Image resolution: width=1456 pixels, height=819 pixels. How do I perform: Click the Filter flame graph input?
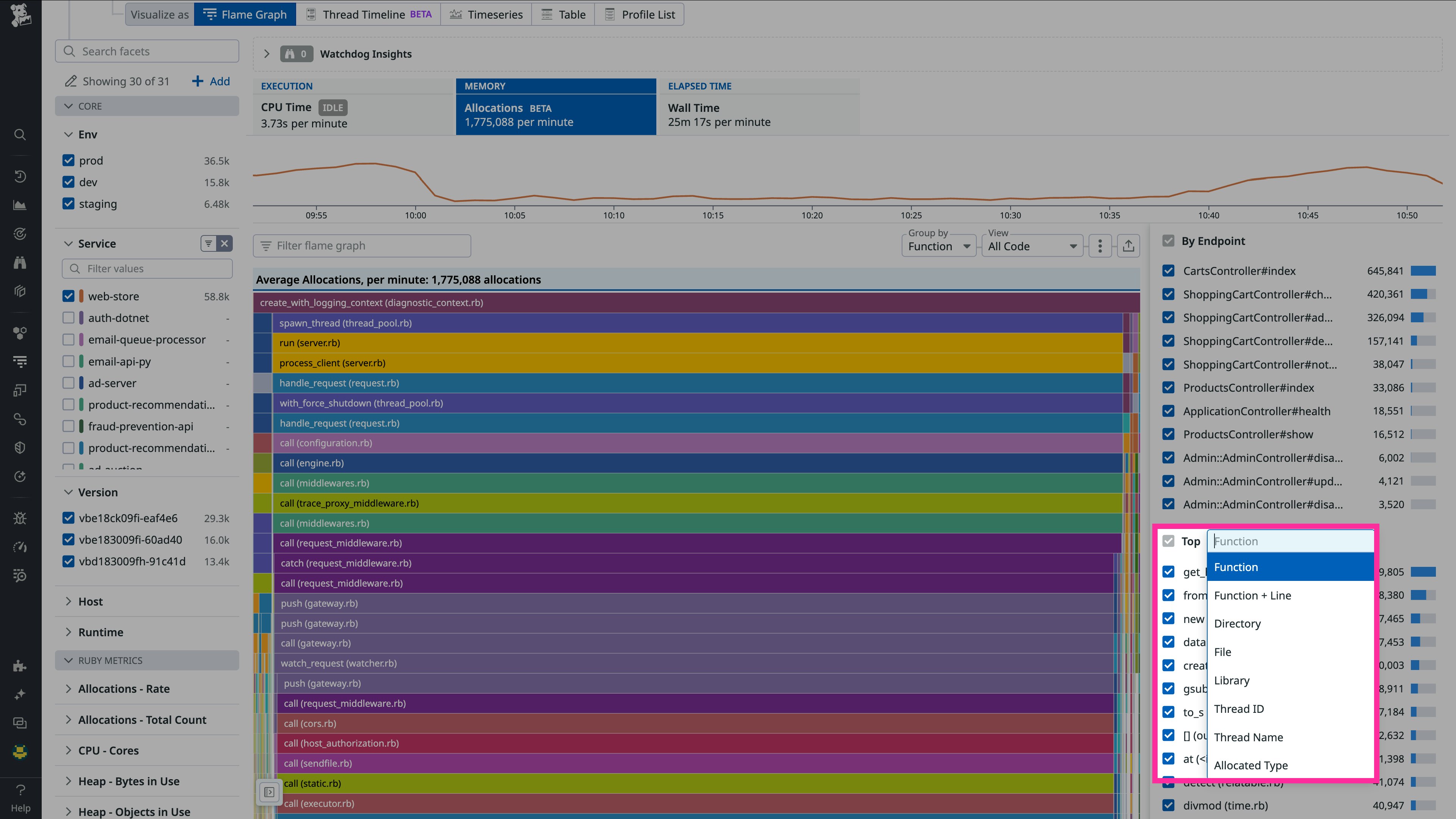pyautogui.click(x=362, y=246)
